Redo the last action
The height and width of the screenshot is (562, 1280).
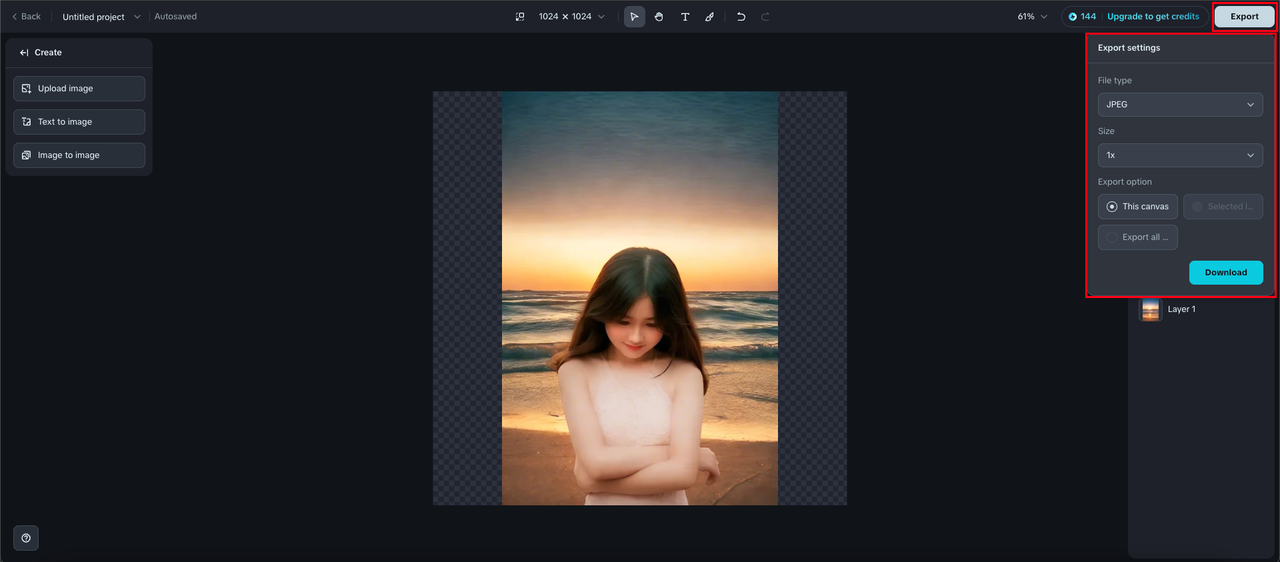(766, 17)
